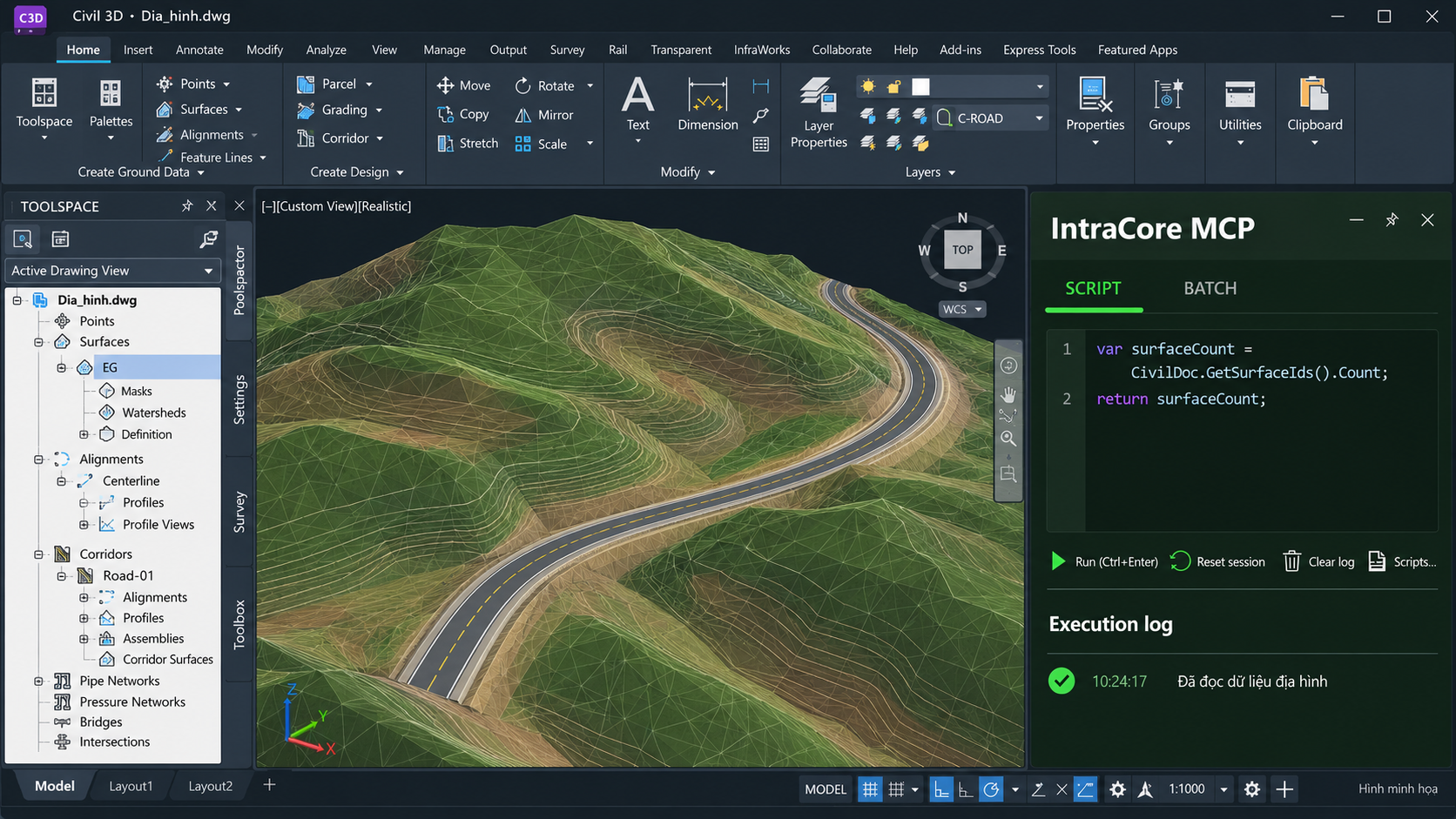Select the Pan hand tool in navigation bar
This screenshot has height=819, width=1456.
[1008, 394]
